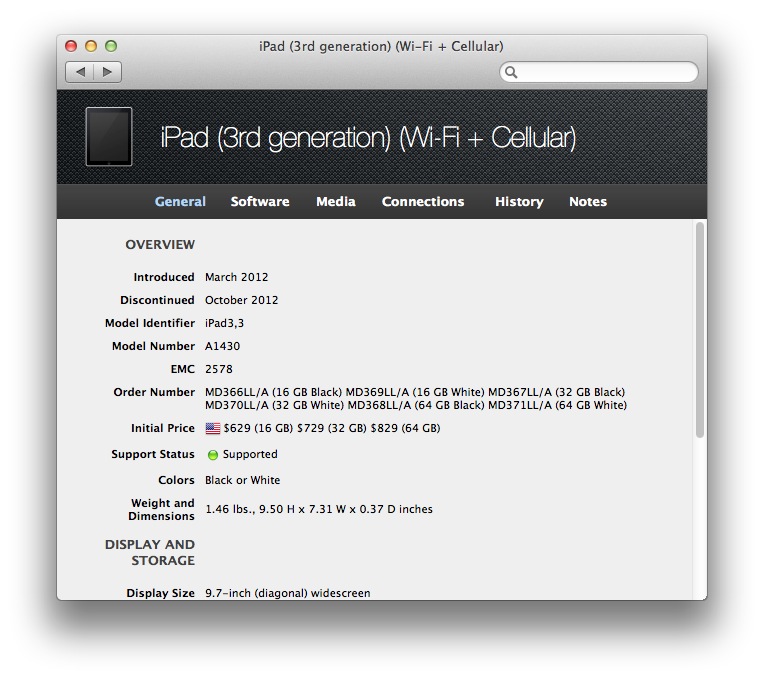The width and height of the screenshot is (764, 679).
Task: Switch to the History tab
Action: click(x=519, y=202)
